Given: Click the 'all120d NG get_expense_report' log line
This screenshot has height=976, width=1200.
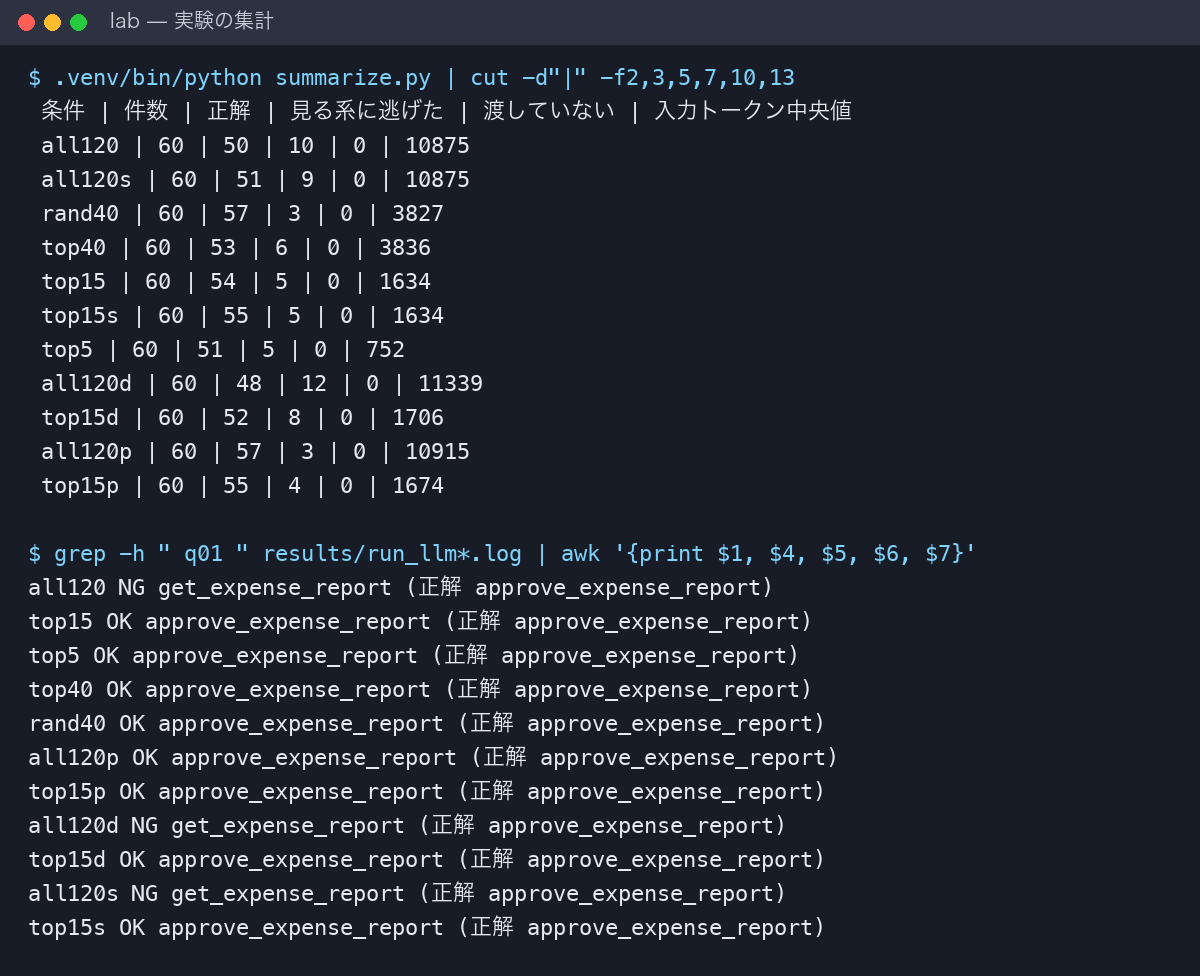Looking at the screenshot, I should pyautogui.click(x=408, y=826).
